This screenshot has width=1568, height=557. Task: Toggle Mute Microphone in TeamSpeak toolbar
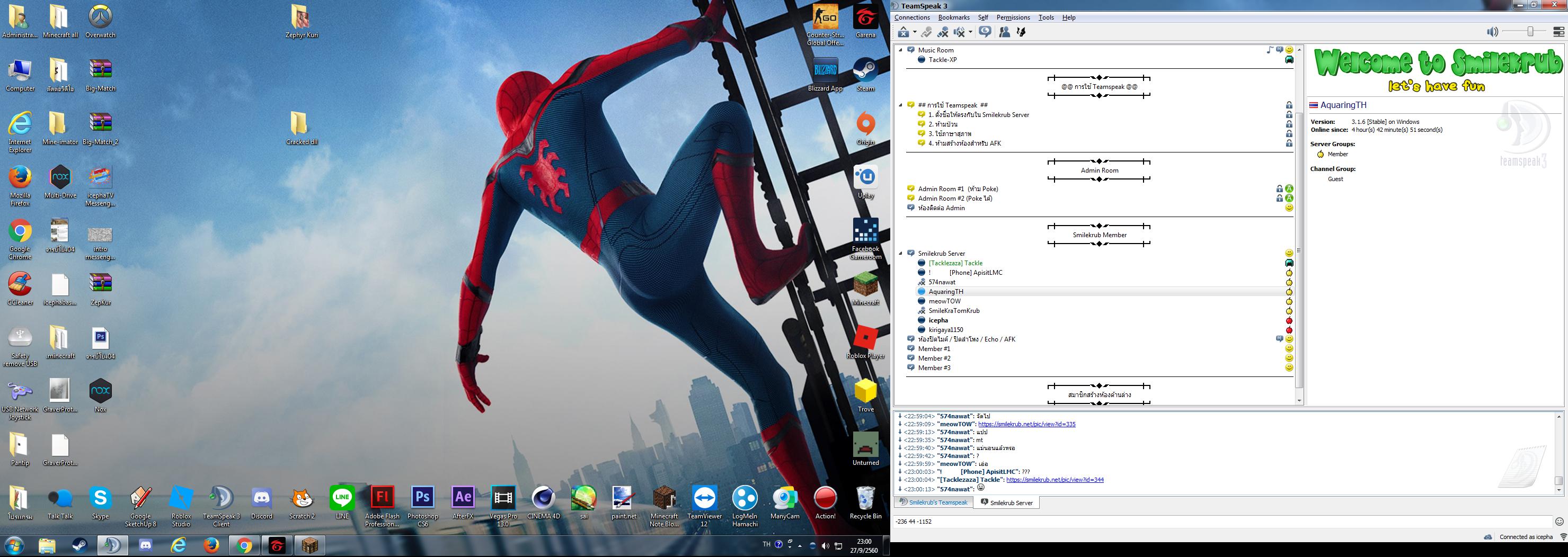click(943, 32)
